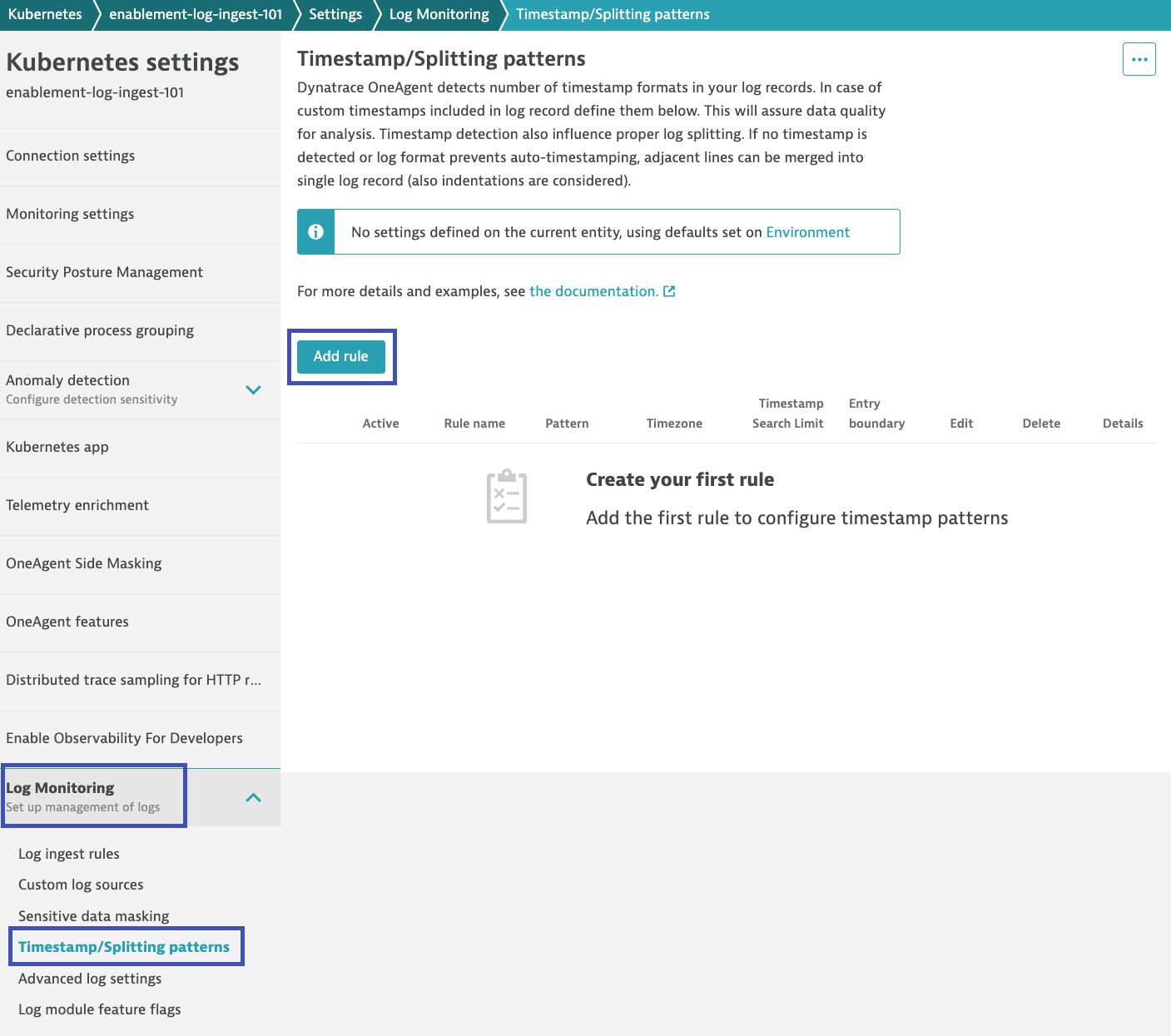The height and width of the screenshot is (1036, 1171).
Task: Click the Add rule button
Action: point(341,356)
